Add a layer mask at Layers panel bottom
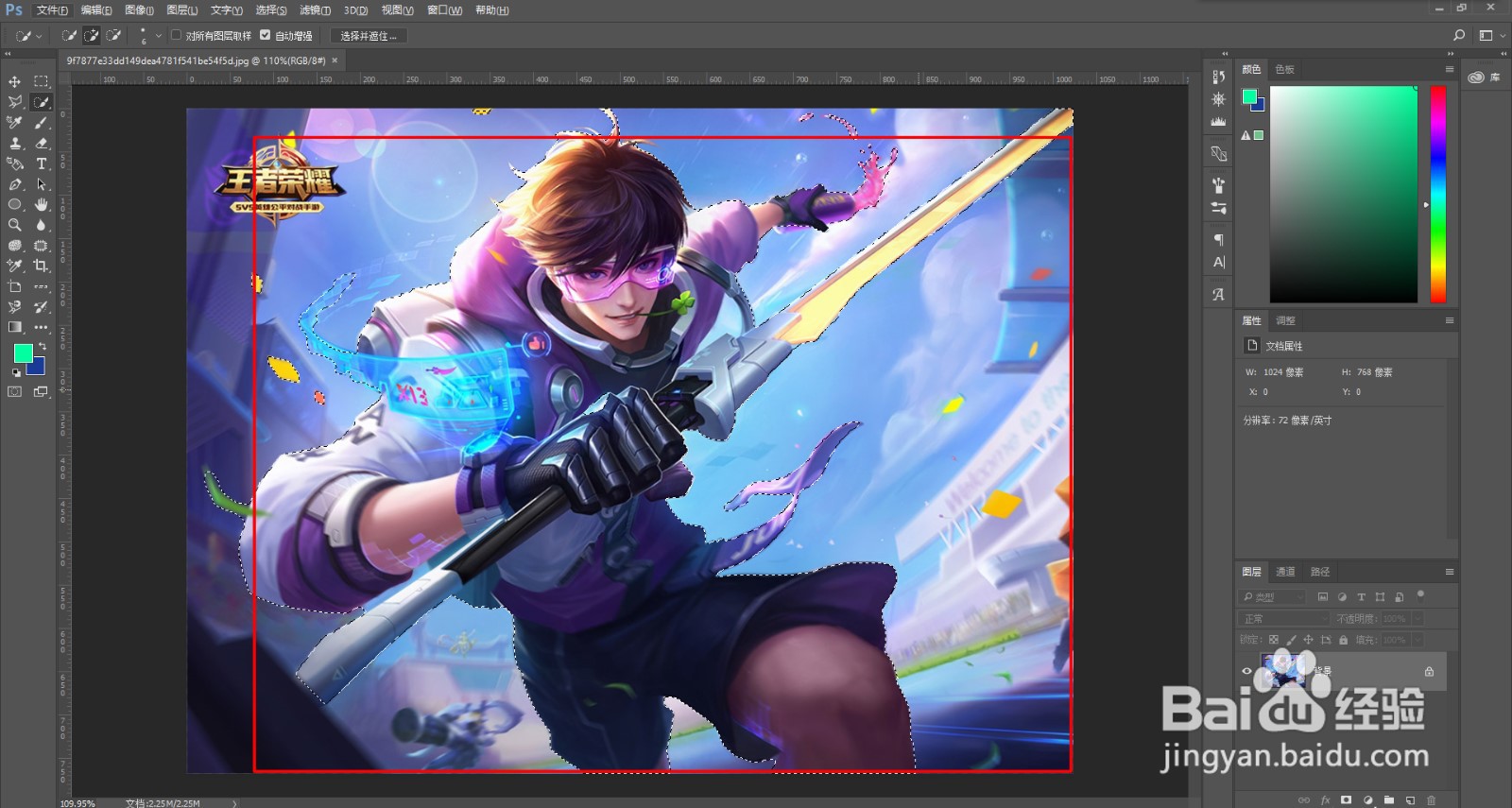This screenshot has height=808, width=1512. [1346, 799]
